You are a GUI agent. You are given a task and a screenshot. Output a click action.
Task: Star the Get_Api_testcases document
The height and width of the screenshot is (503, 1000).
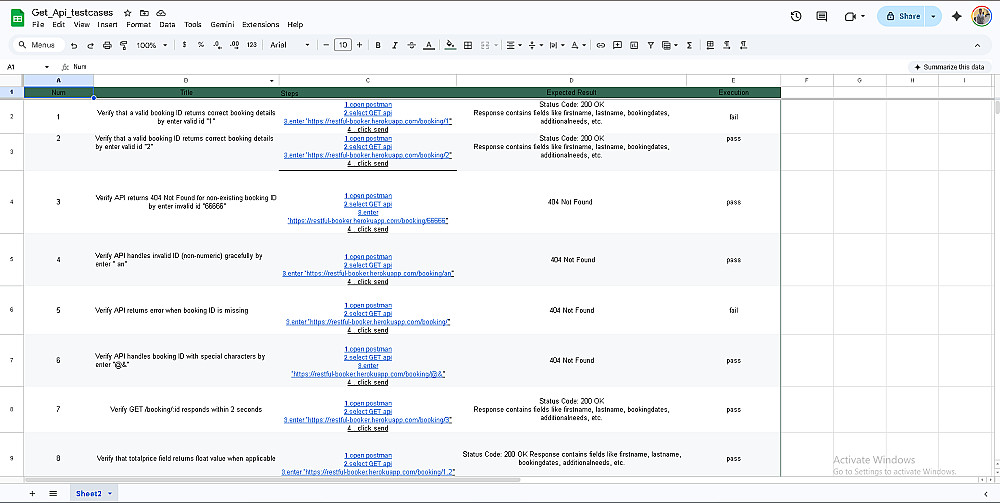[128, 12]
